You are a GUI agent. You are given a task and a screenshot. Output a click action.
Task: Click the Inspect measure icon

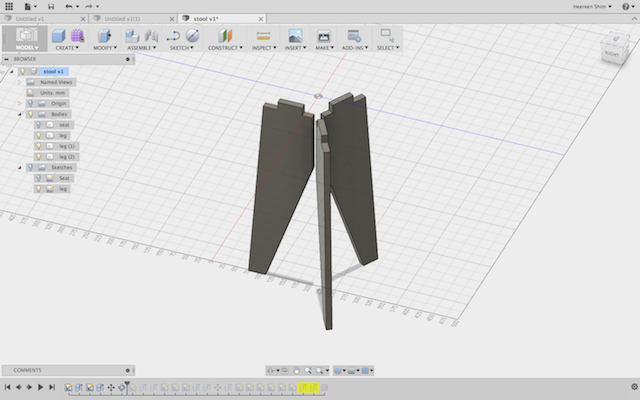click(x=264, y=36)
